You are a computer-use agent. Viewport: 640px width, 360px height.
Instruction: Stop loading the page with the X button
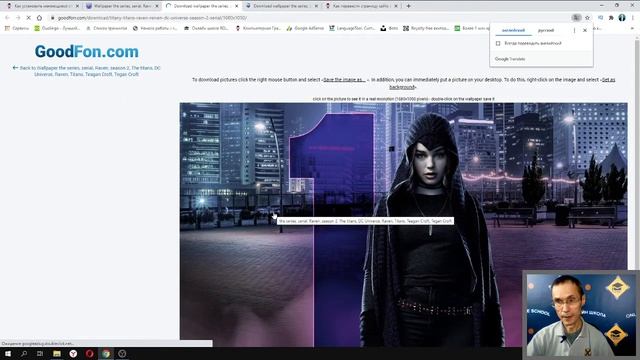(28, 18)
